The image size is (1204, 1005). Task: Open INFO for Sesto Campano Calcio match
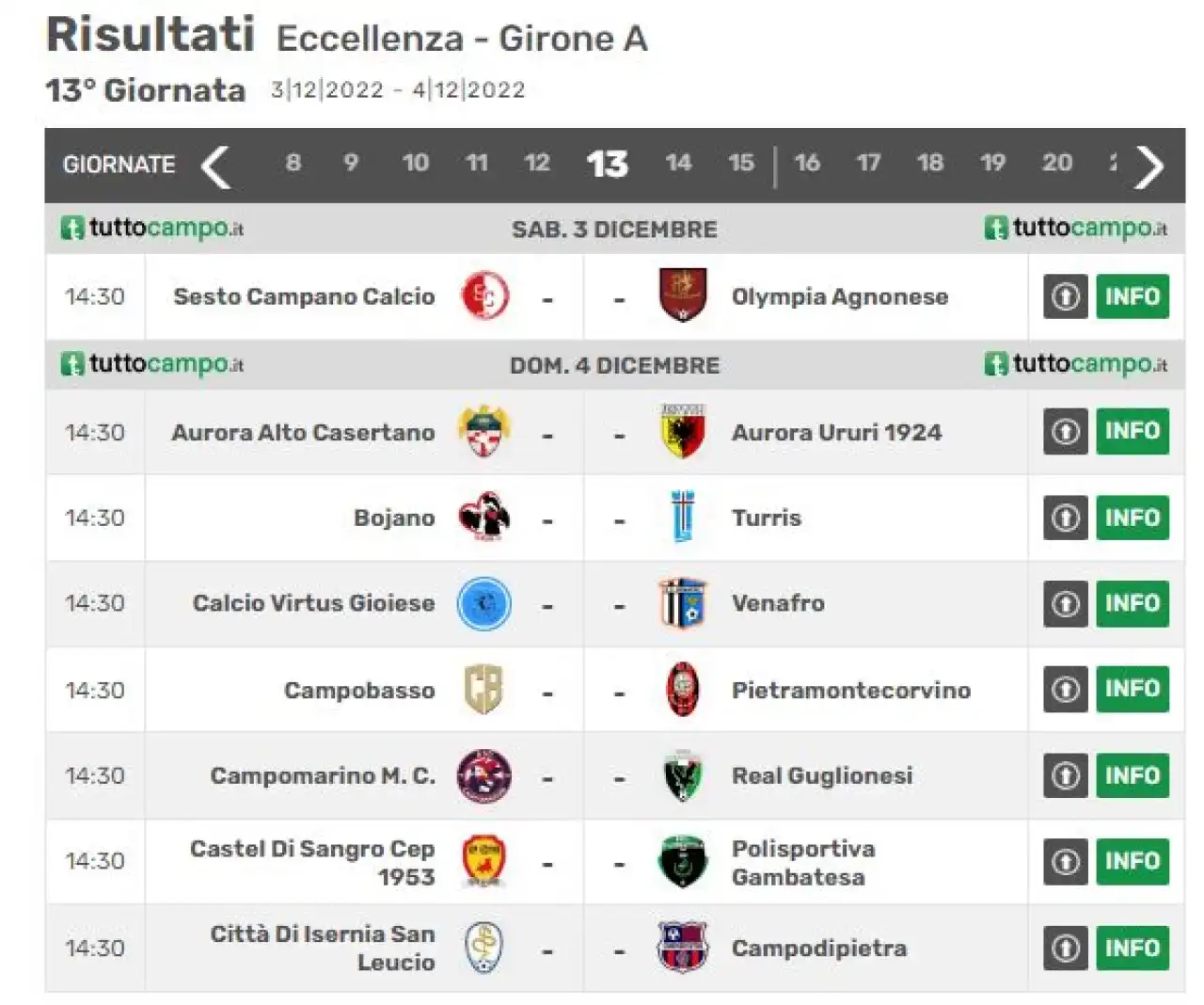[x=1133, y=296]
